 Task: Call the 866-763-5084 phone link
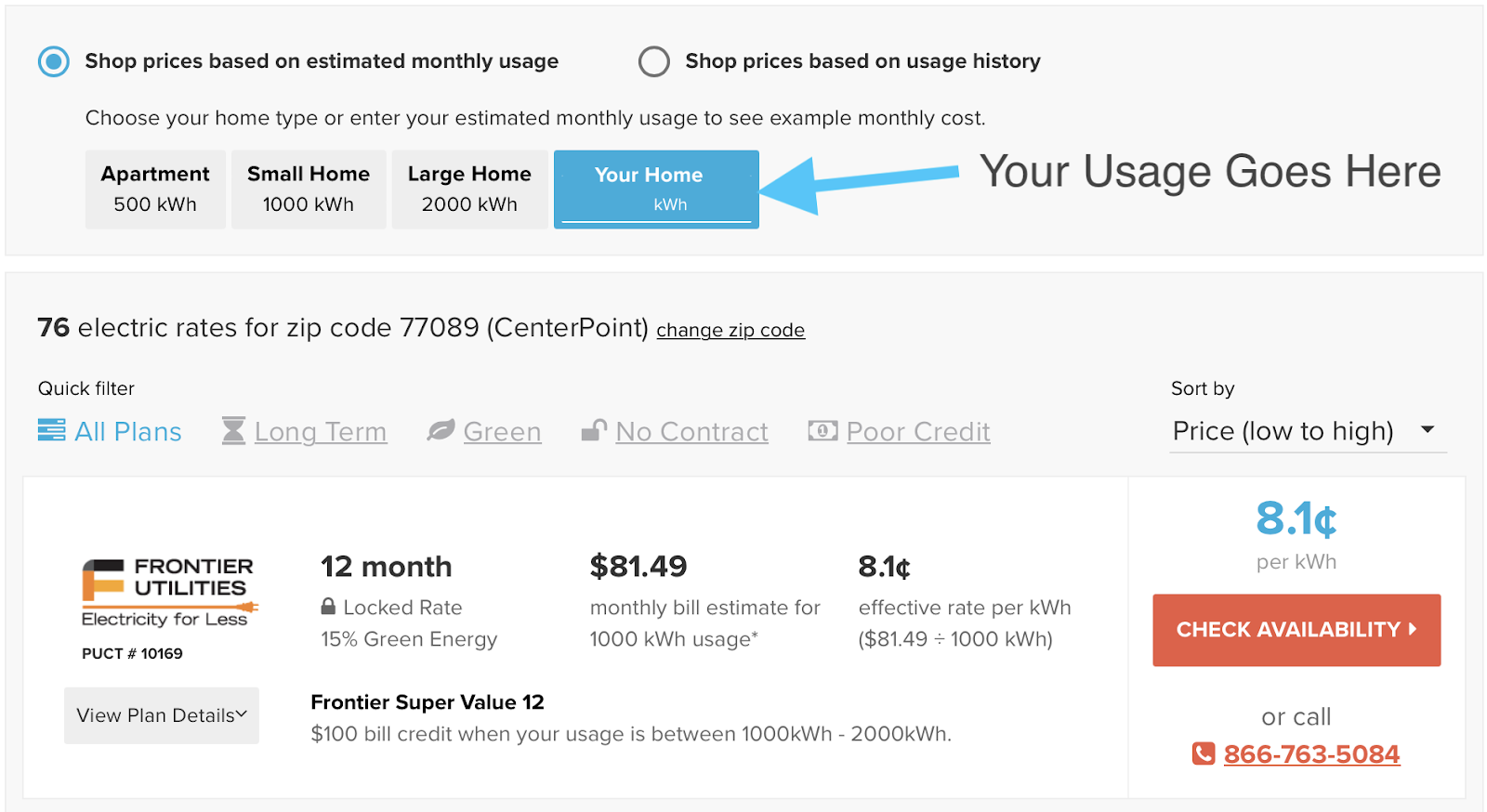[x=1311, y=753]
